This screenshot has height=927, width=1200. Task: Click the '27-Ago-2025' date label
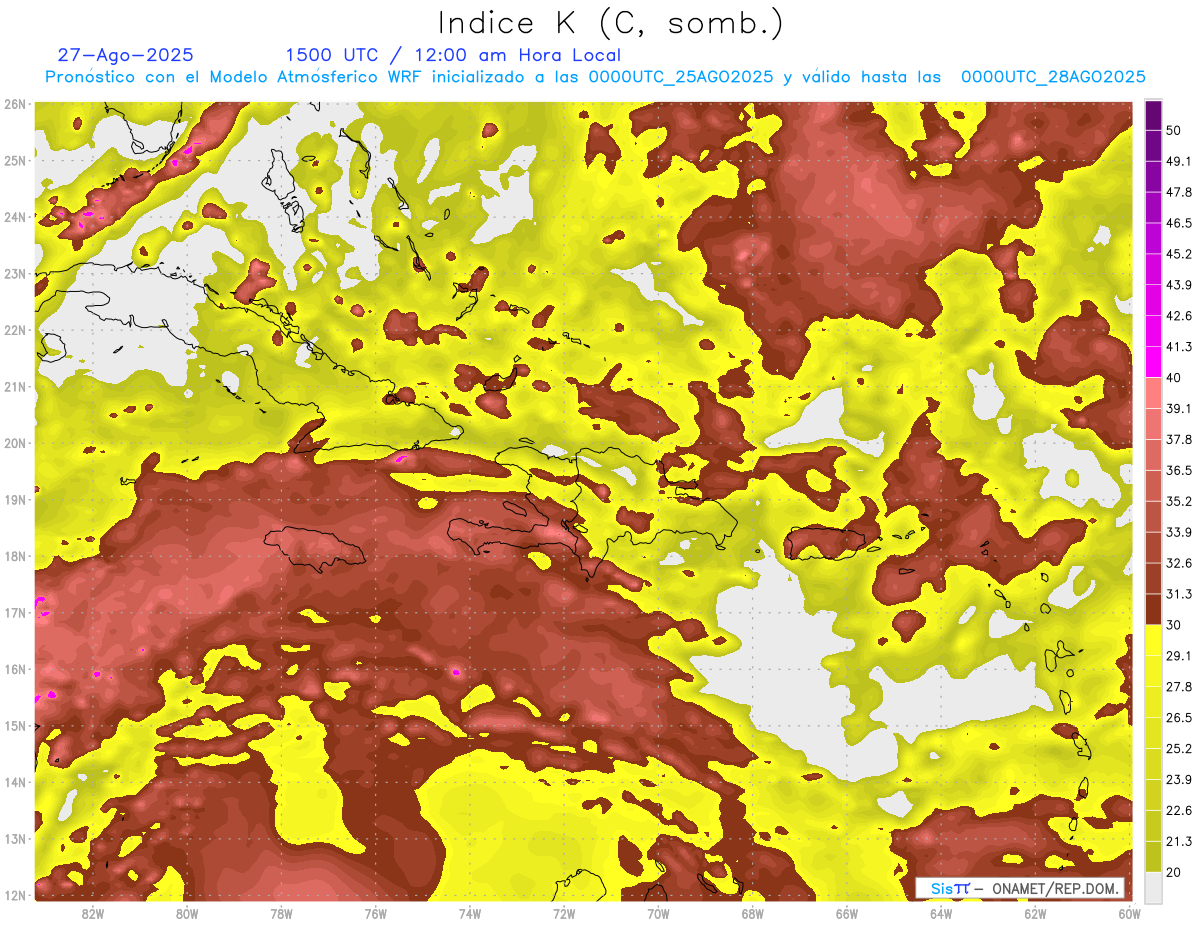126,56
